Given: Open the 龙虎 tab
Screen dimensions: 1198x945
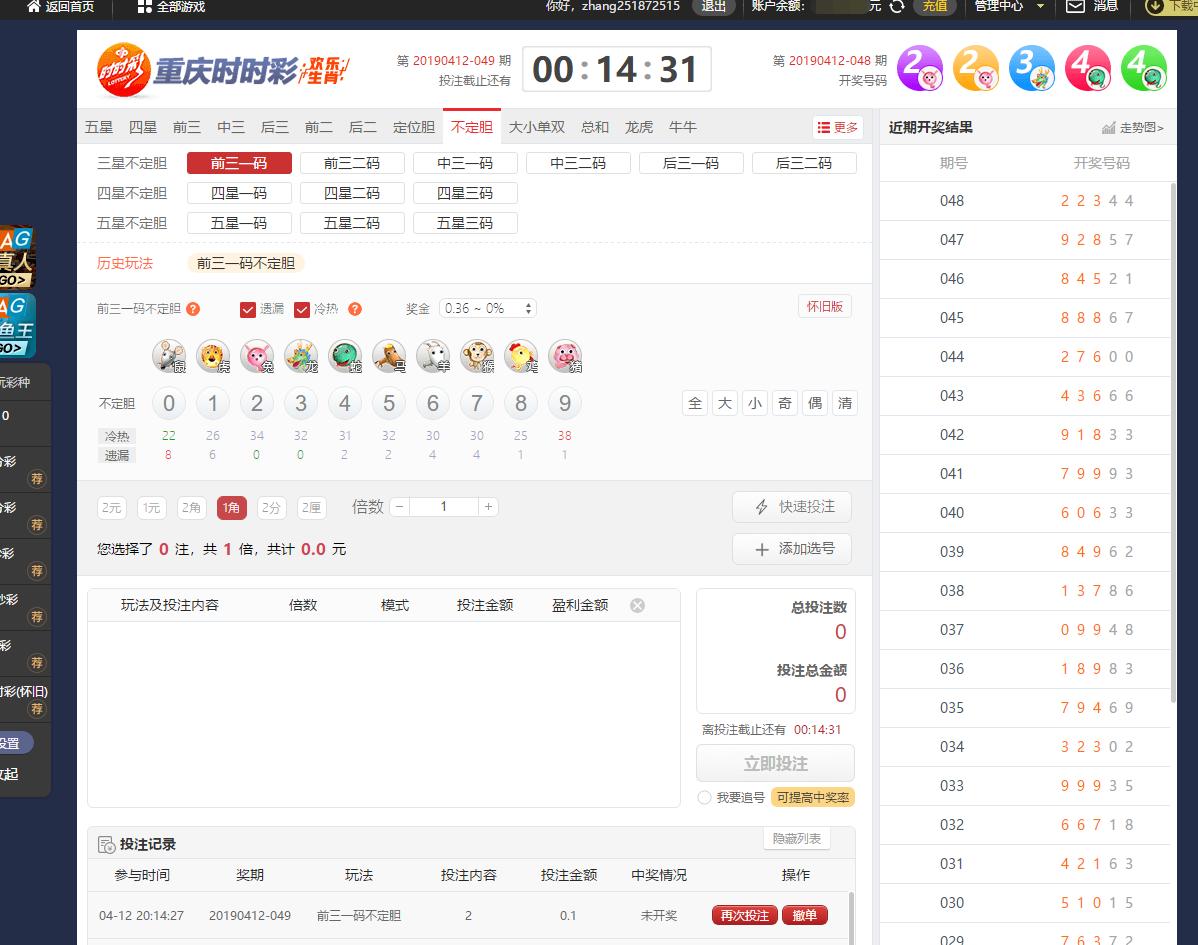Looking at the screenshot, I should [639, 127].
